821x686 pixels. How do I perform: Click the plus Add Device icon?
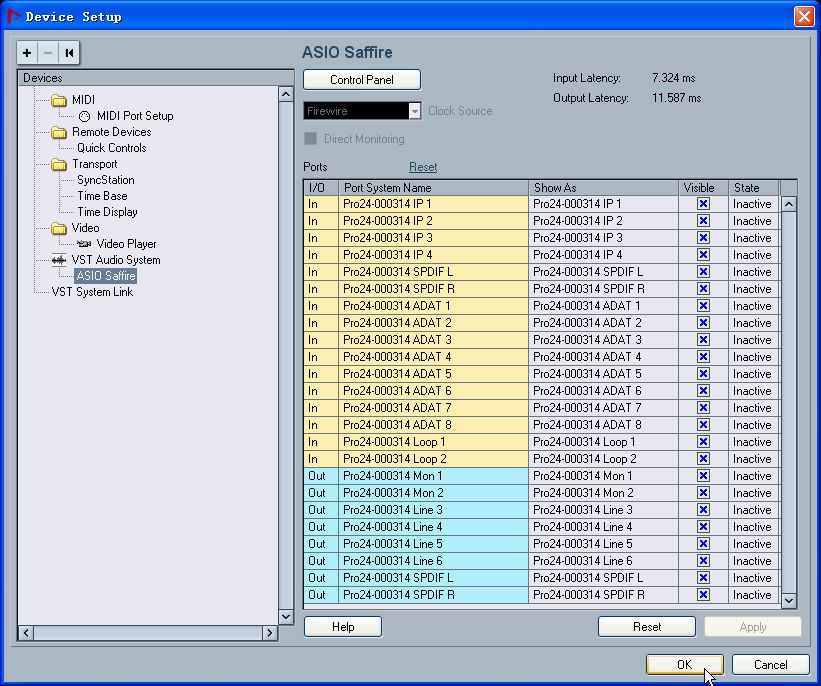click(27, 52)
